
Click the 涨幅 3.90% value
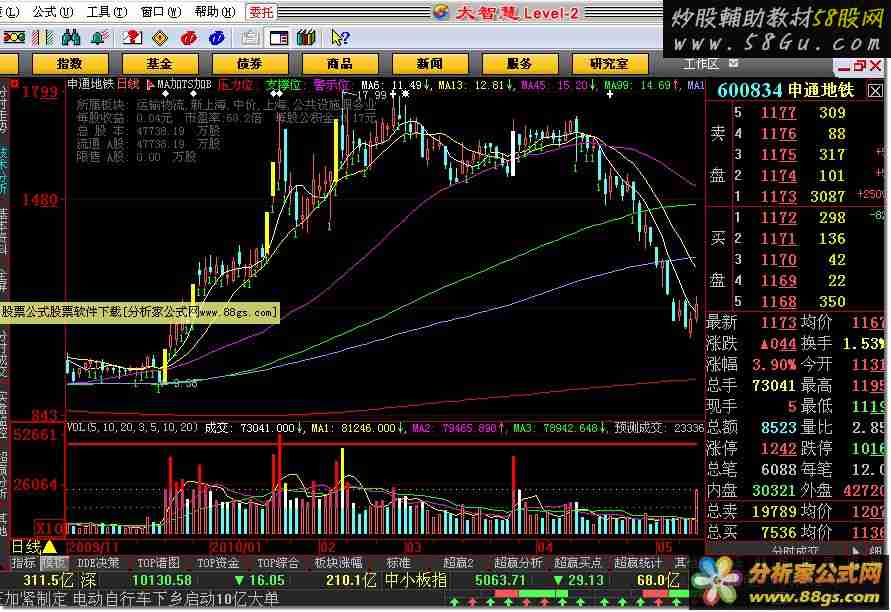[x=774, y=364]
